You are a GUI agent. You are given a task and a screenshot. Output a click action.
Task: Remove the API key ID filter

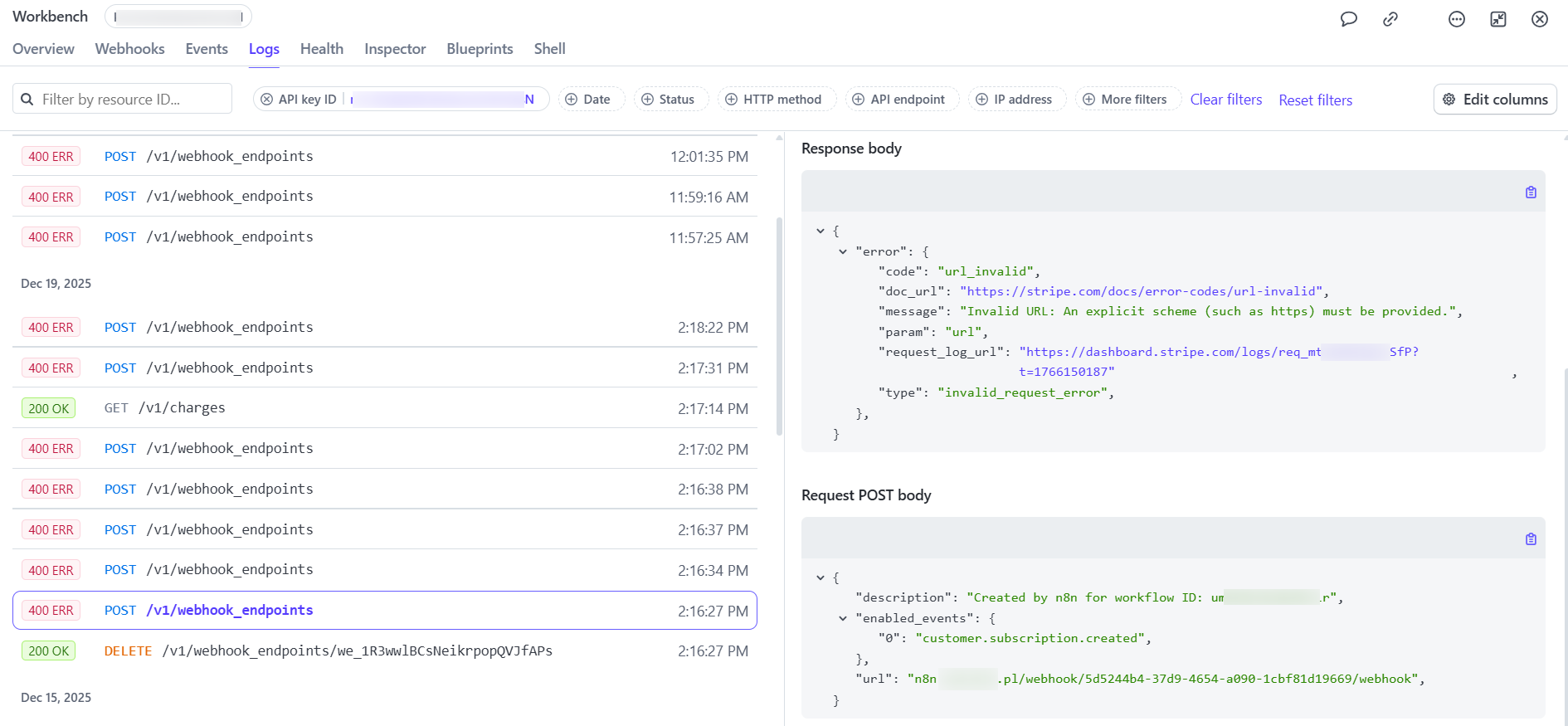[266, 100]
